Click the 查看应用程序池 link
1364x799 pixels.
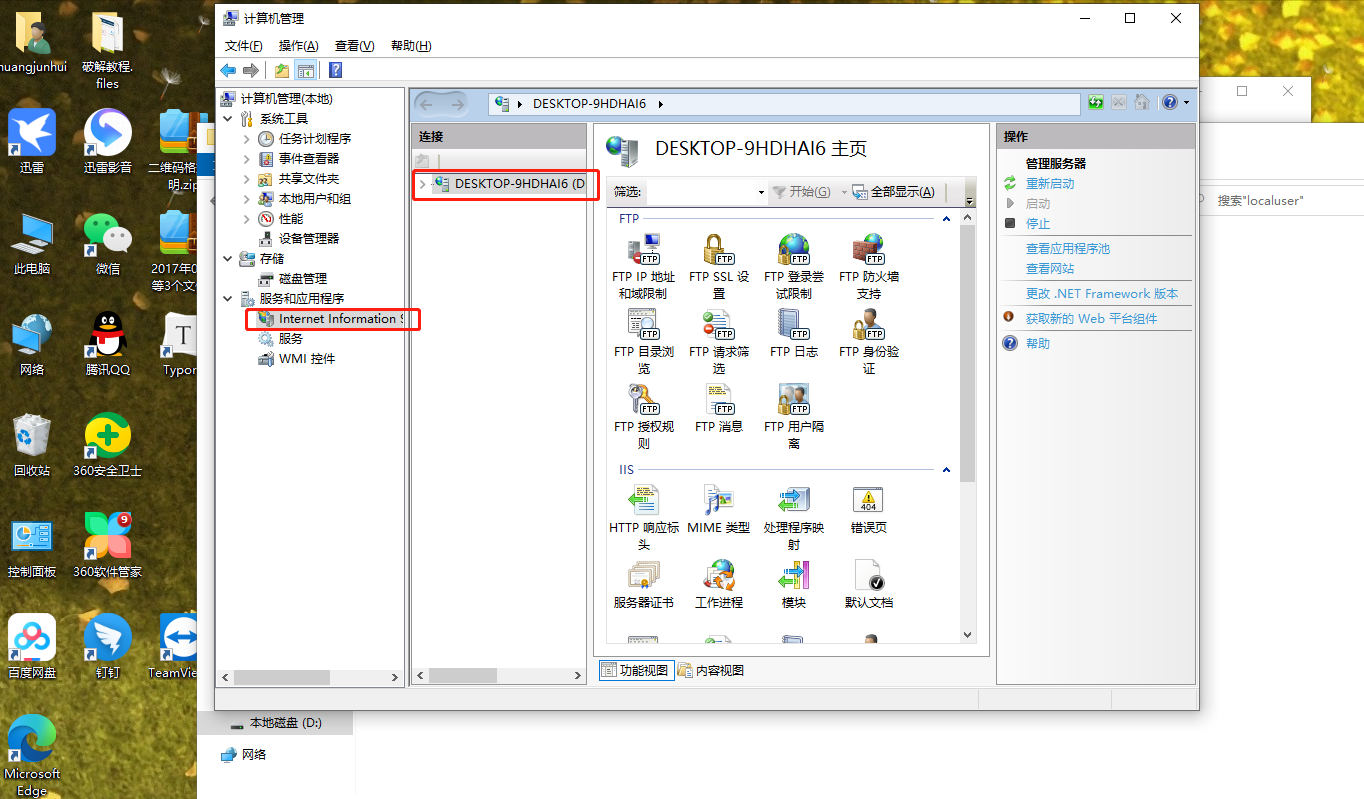[x=1068, y=248]
